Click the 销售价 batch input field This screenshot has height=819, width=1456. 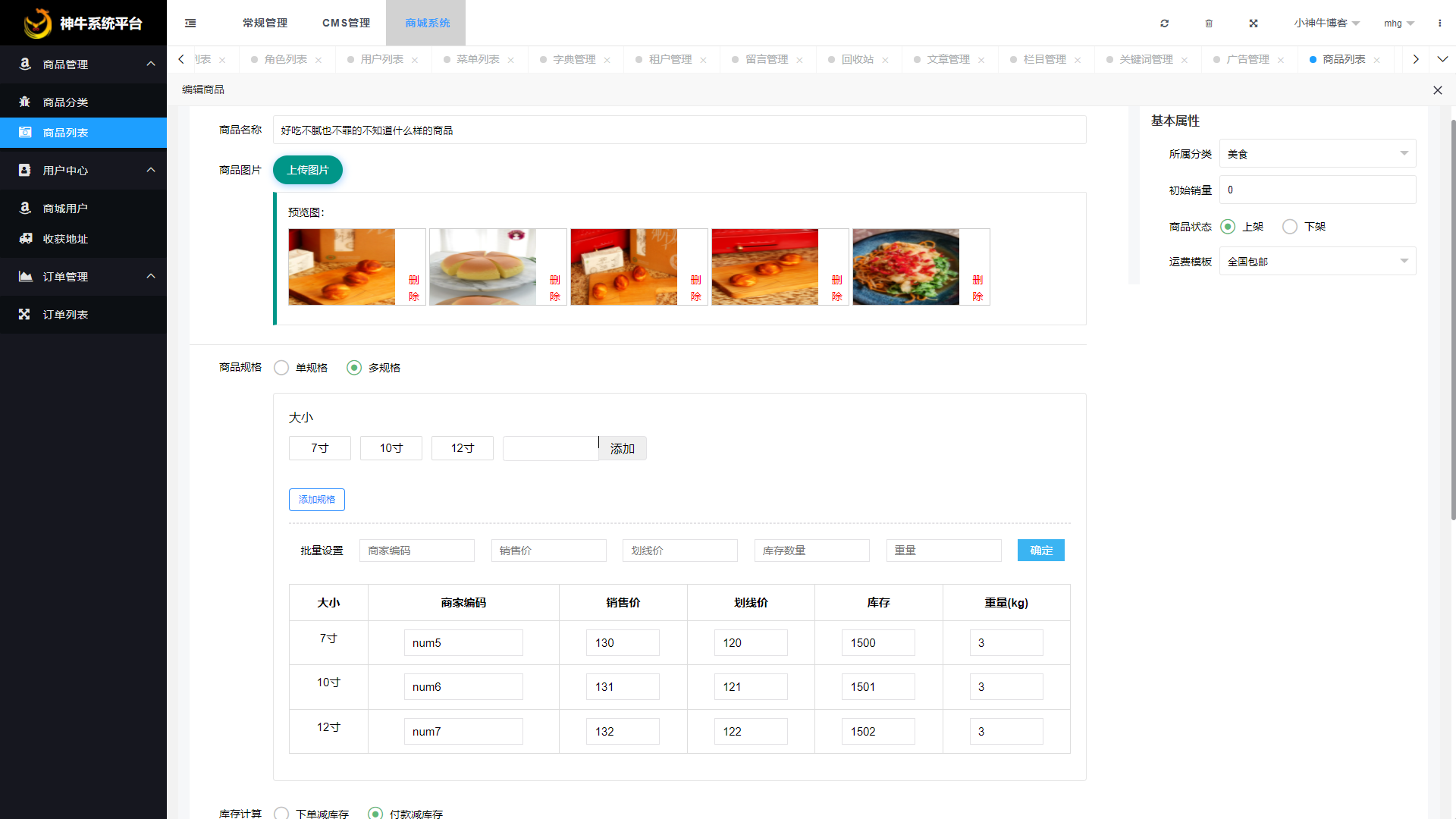coord(548,551)
